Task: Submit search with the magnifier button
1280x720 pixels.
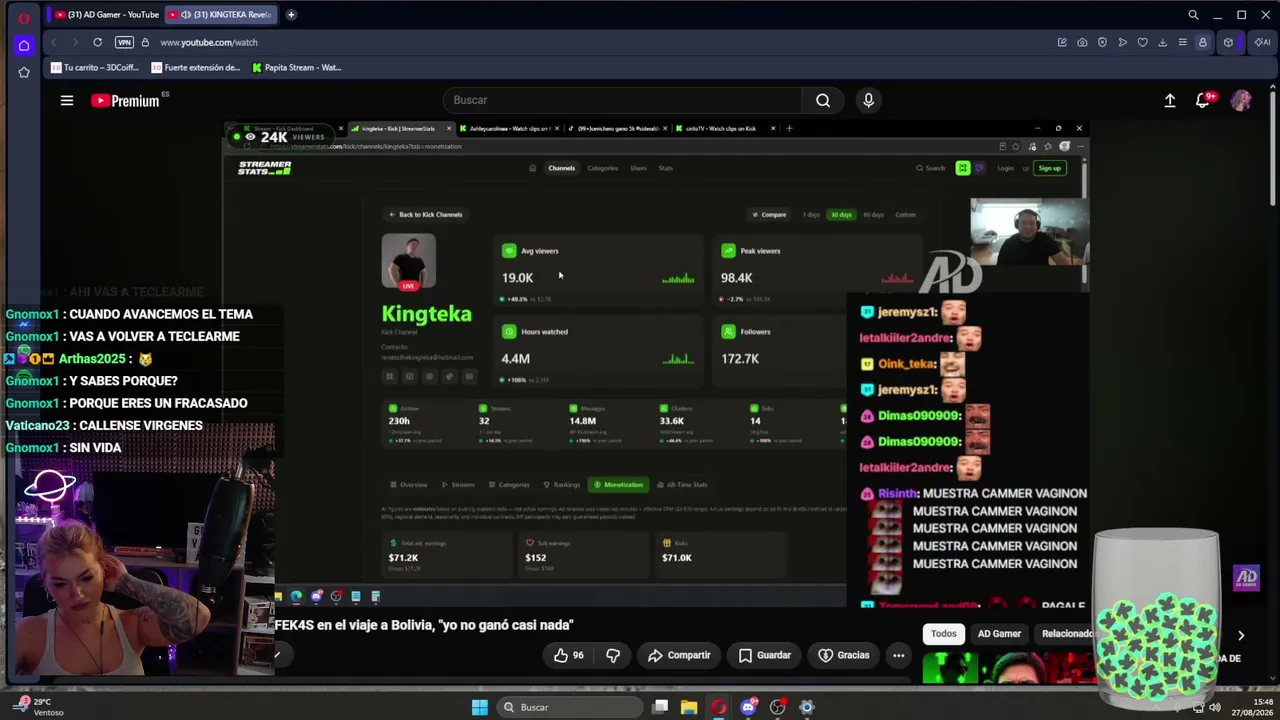Action: [x=823, y=100]
